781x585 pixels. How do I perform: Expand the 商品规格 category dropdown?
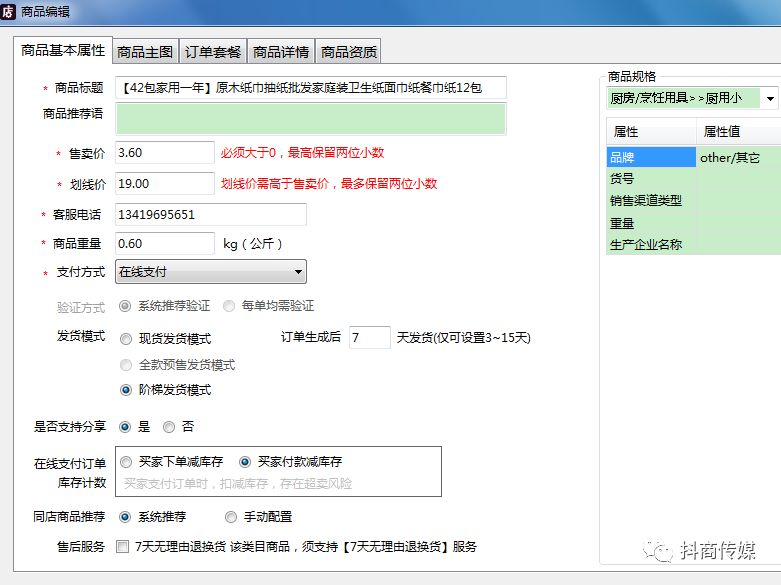pos(769,99)
